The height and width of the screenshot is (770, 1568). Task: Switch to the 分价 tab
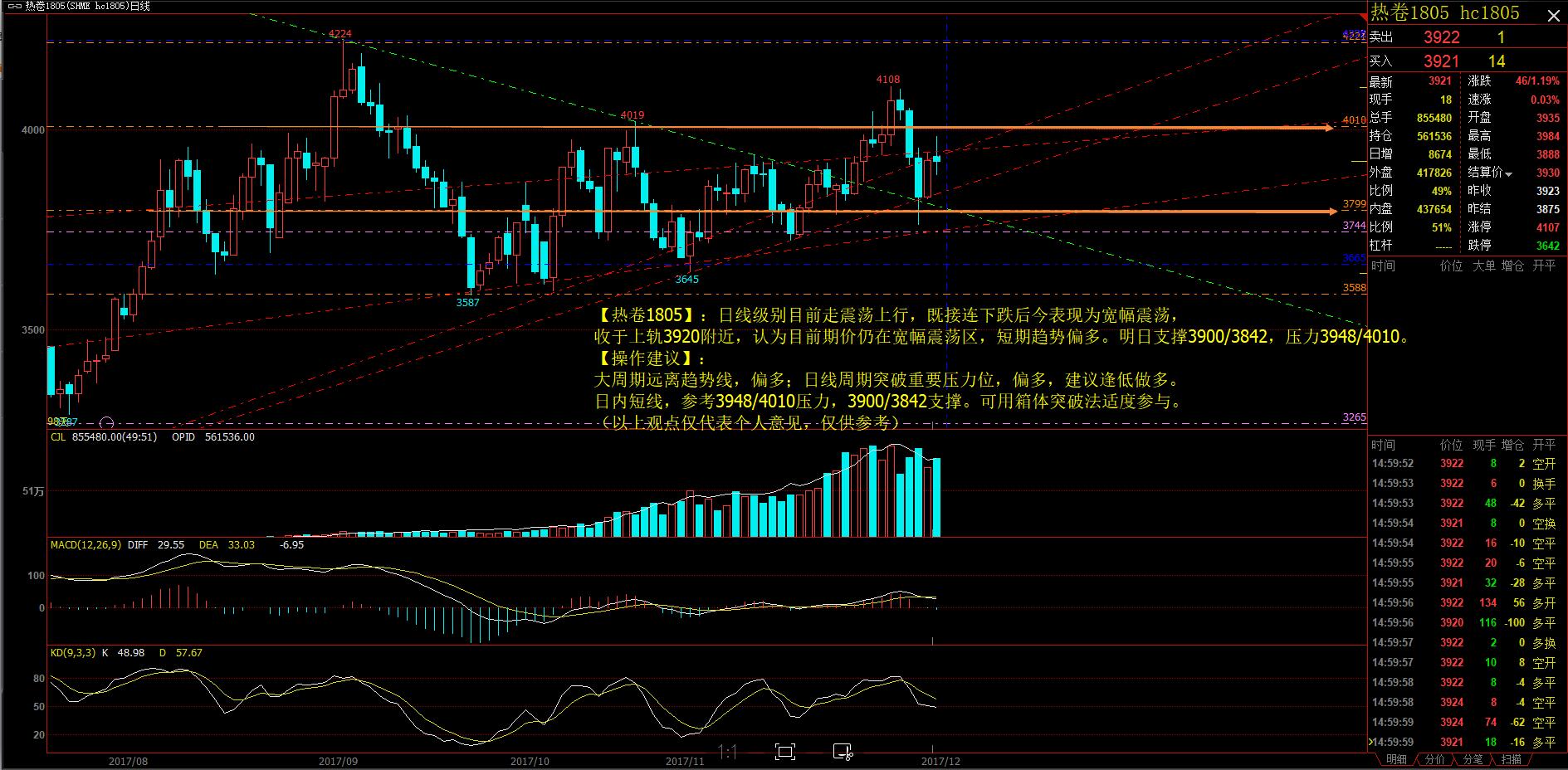coord(1434,760)
